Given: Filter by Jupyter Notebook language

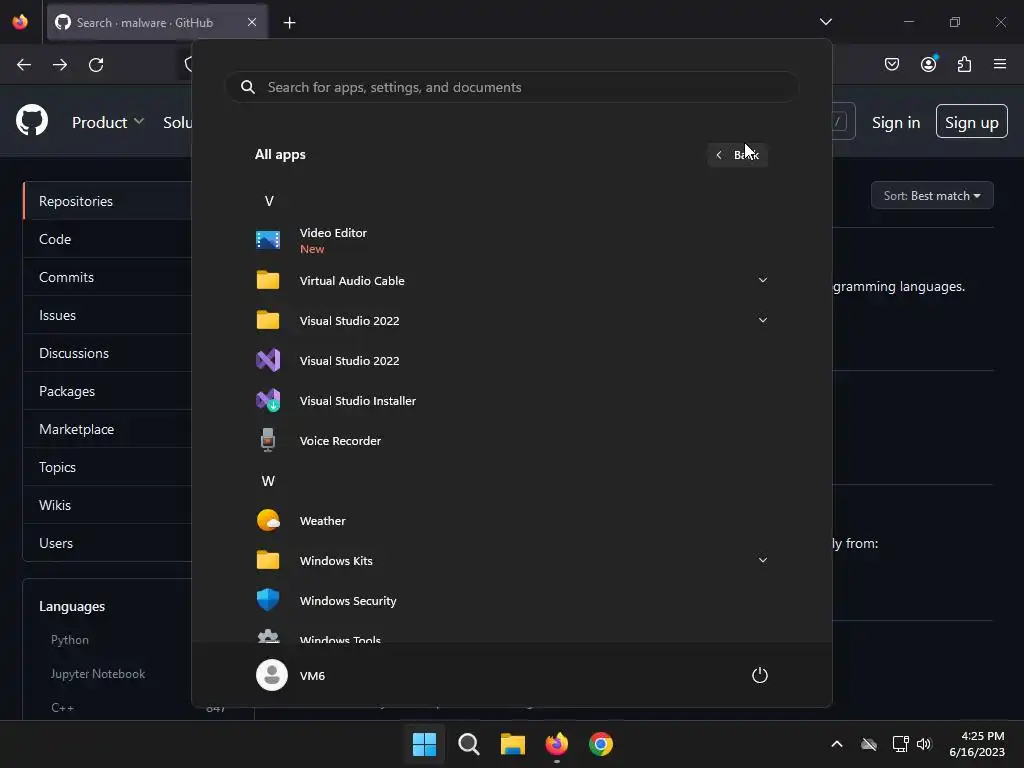Looking at the screenshot, I should pos(98,673).
